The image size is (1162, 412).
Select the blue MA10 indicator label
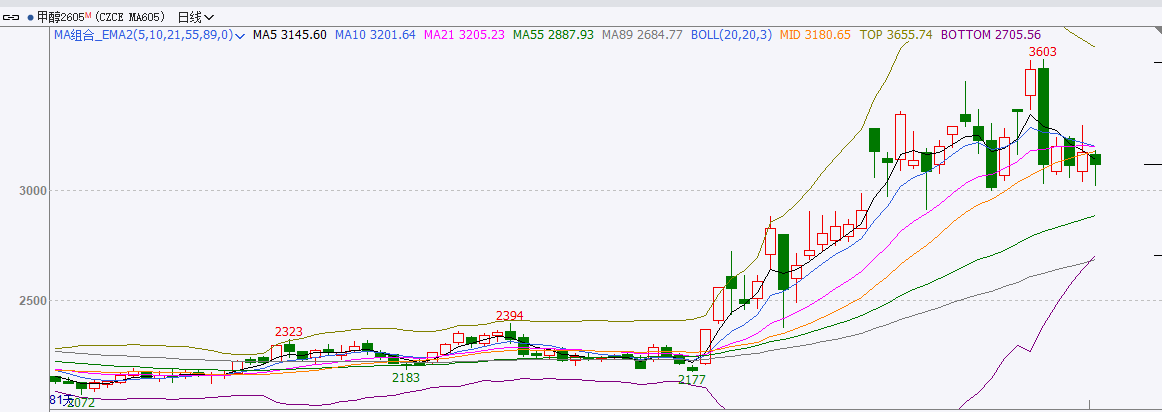[374, 34]
